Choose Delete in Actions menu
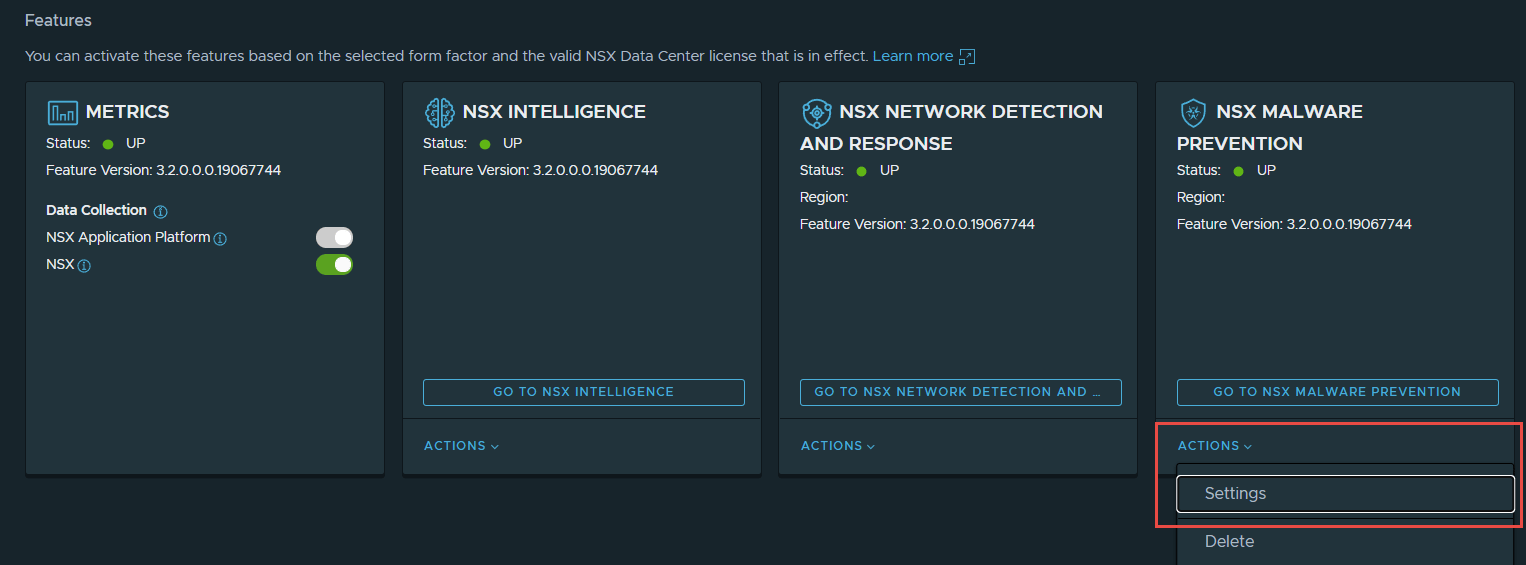The width and height of the screenshot is (1526, 565). coord(1345,541)
